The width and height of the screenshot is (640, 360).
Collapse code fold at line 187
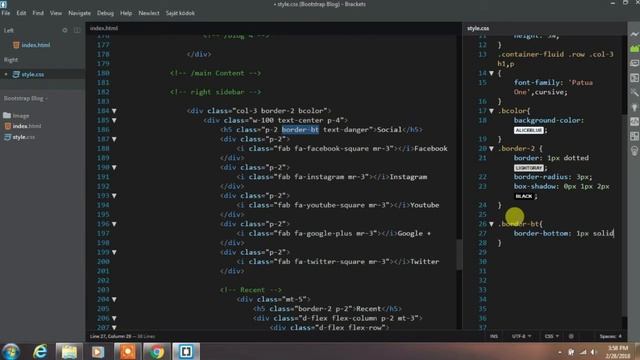click(114, 139)
